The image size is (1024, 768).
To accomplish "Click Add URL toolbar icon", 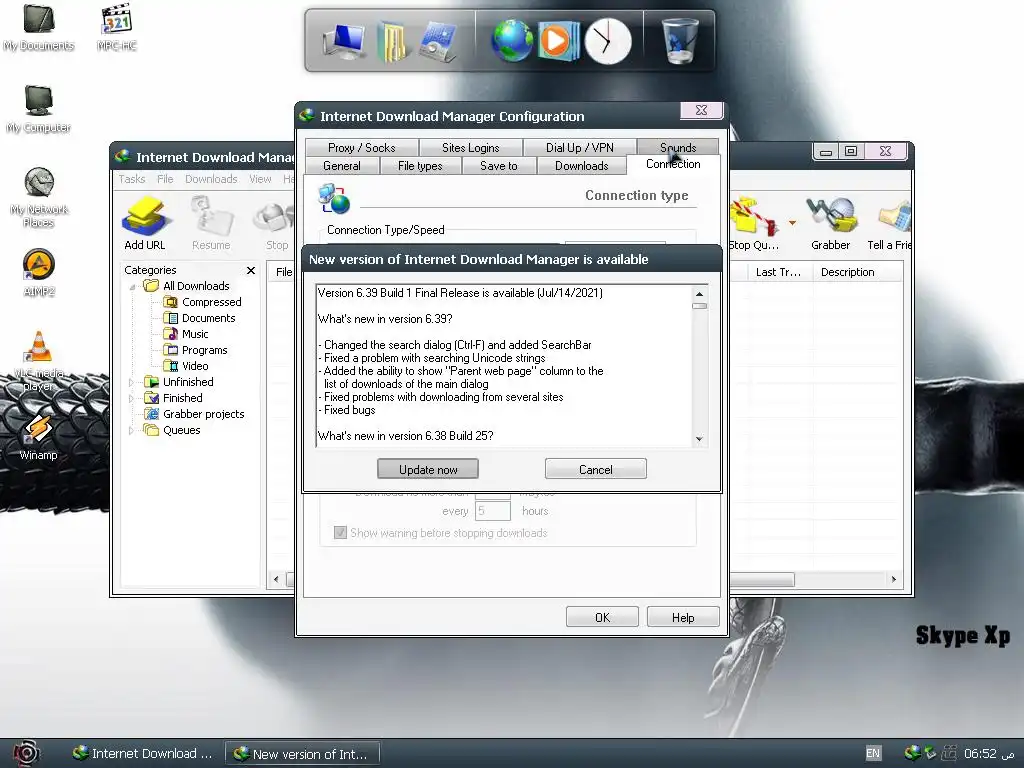I will (x=145, y=223).
